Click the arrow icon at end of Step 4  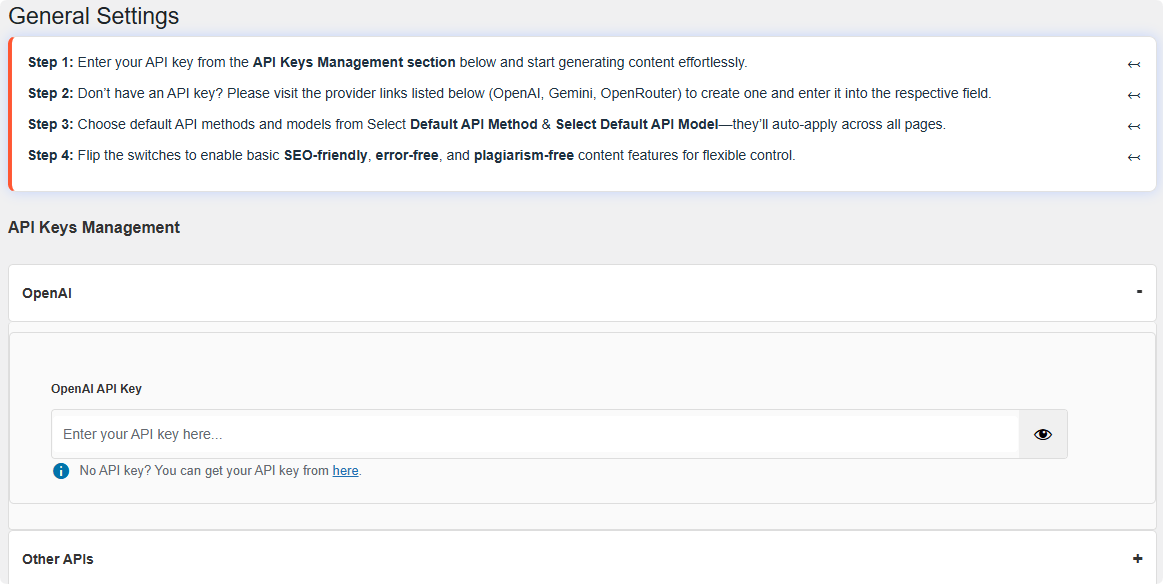coord(1133,157)
